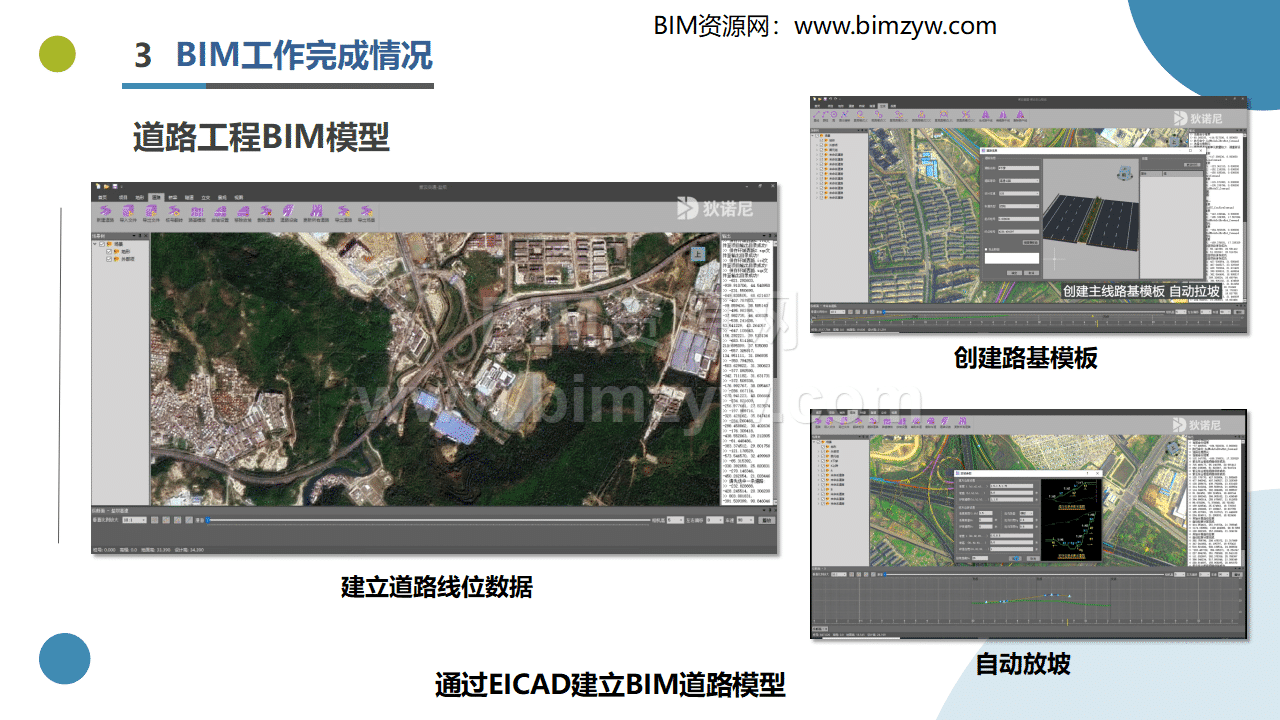The height and width of the screenshot is (720, 1280).
Task: Click 3D road model preview in roadbed dialog
Action: click(1091, 219)
